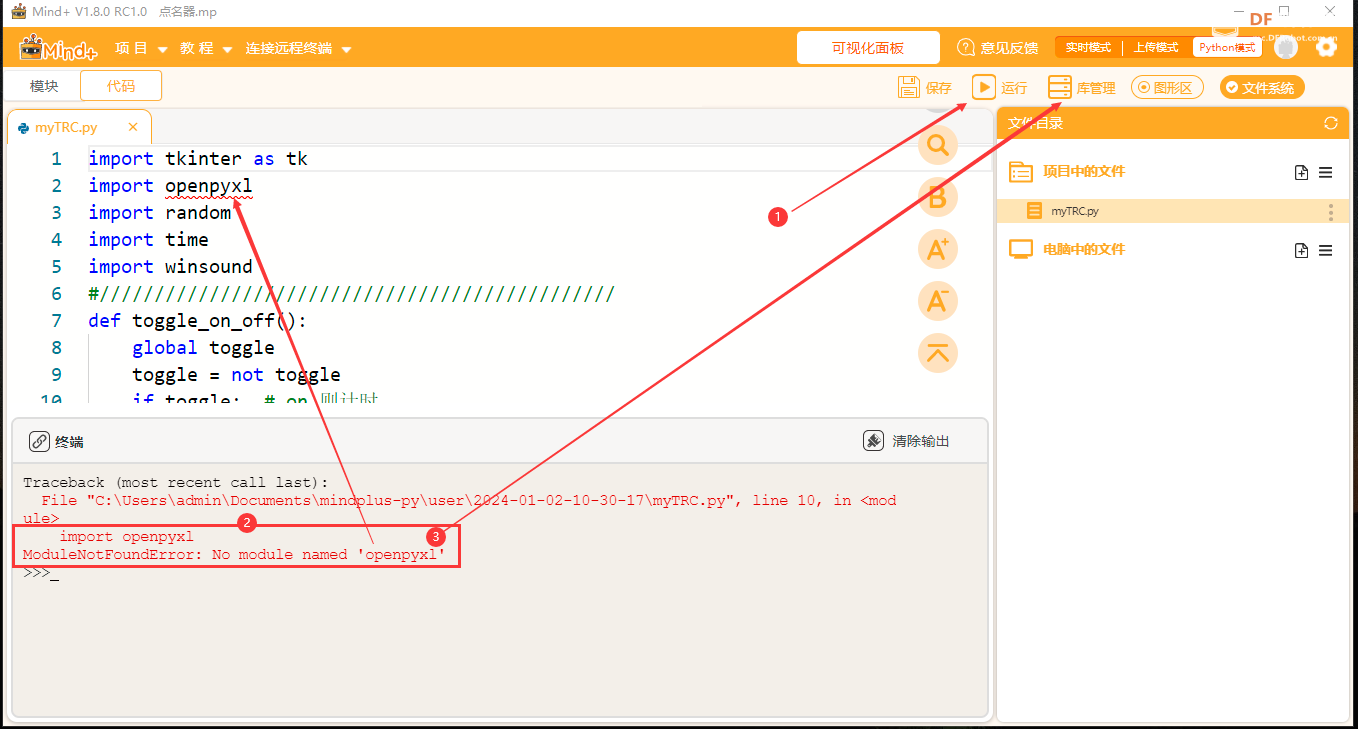Click the search magnifier icon in editor
Screen dimensions: 1358x729
[937, 145]
